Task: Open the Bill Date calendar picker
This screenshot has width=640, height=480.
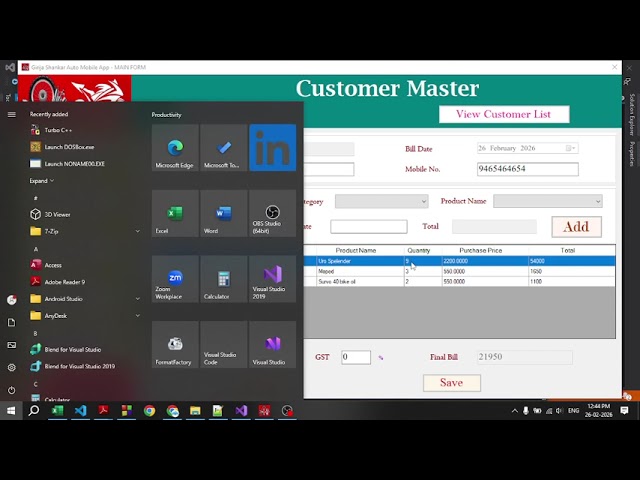Action: (571, 148)
